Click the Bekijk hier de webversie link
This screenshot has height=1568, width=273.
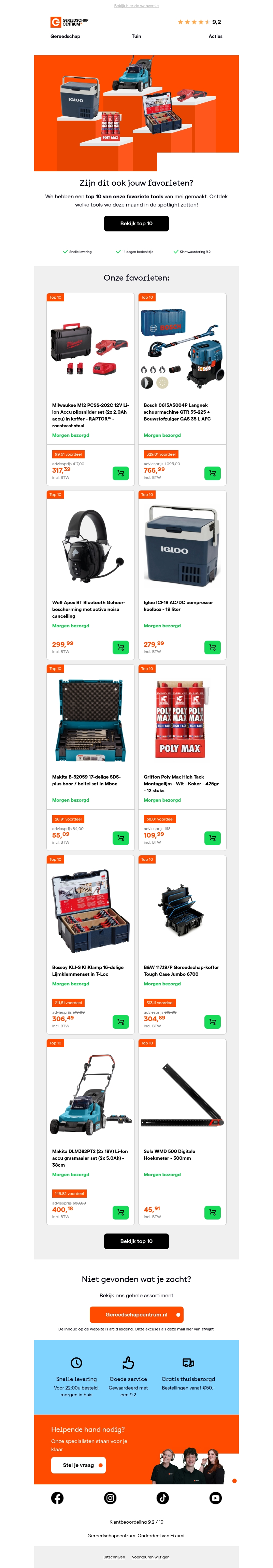tap(136, 5)
